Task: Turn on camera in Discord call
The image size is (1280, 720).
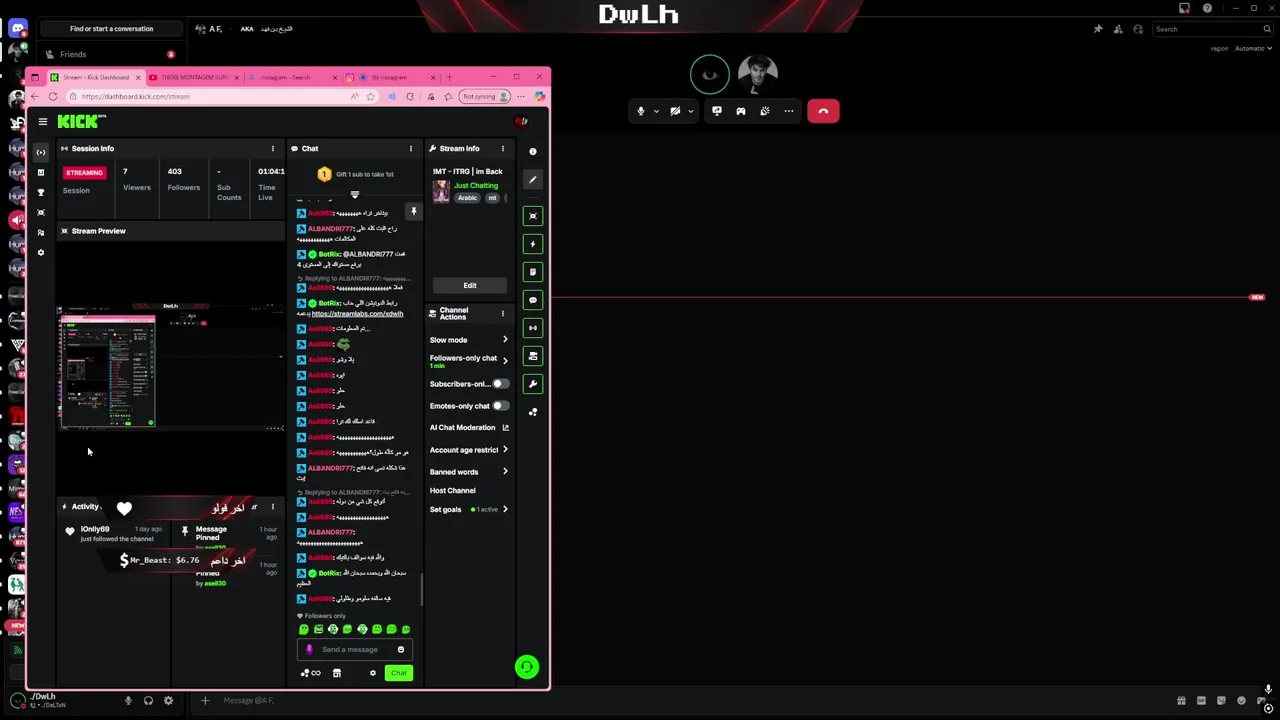Action: click(x=675, y=111)
